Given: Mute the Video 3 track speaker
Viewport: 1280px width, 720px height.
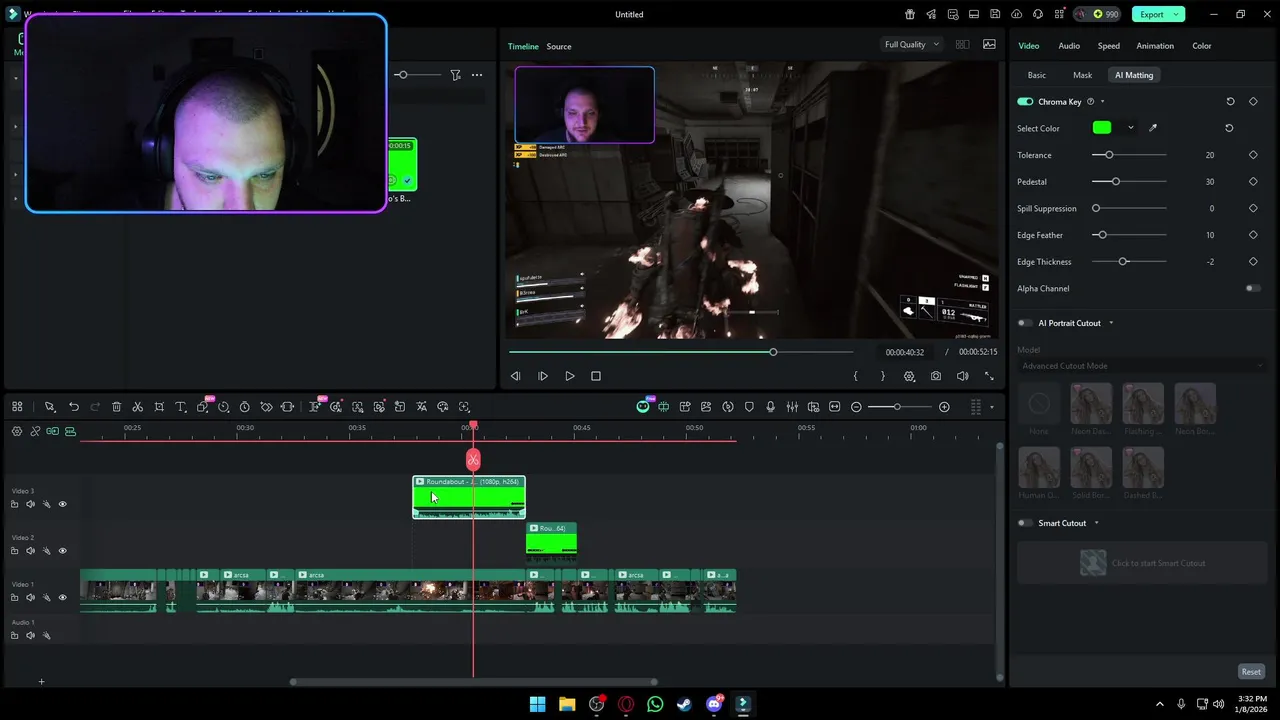Looking at the screenshot, I should tap(30, 504).
